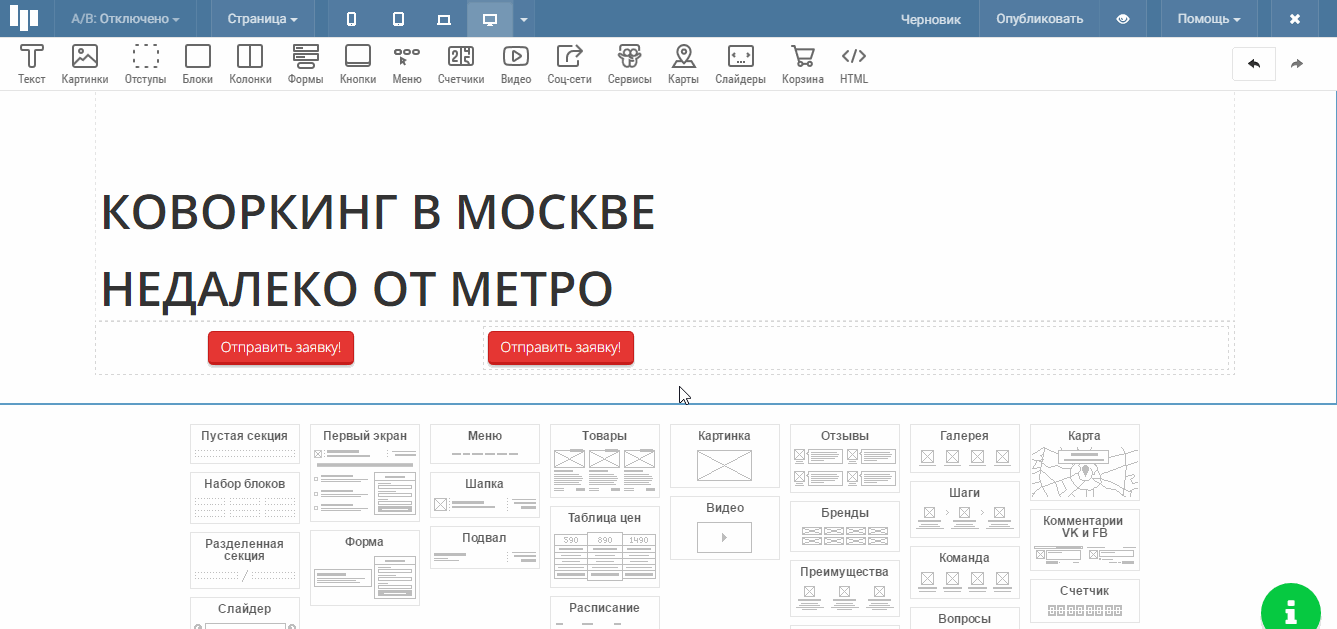Switch to desktop device view

(490, 19)
